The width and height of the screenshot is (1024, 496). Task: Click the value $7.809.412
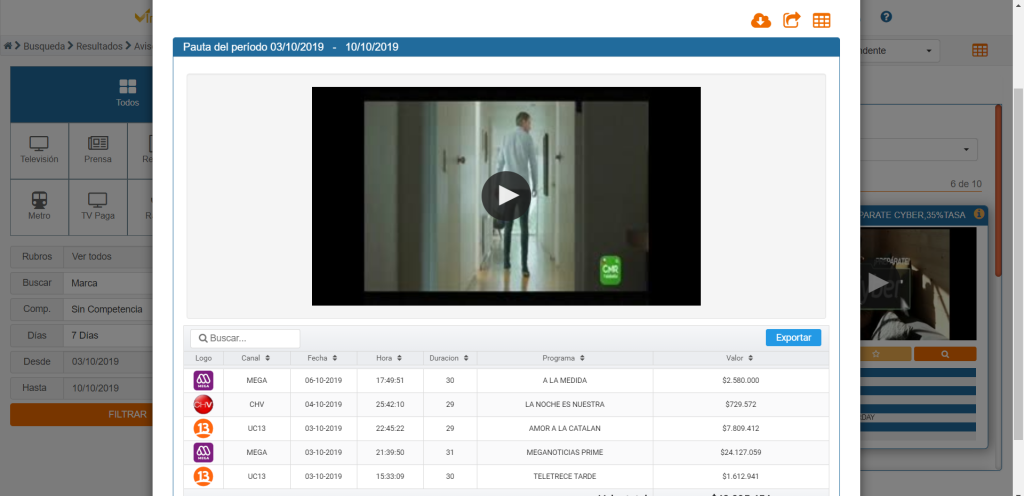click(x=741, y=429)
